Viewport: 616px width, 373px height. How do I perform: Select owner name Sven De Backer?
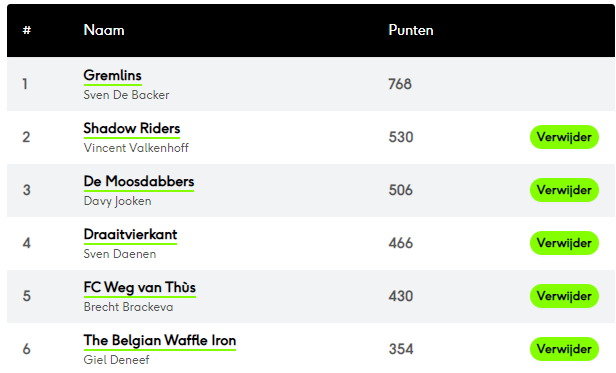click(x=126, y=95)
